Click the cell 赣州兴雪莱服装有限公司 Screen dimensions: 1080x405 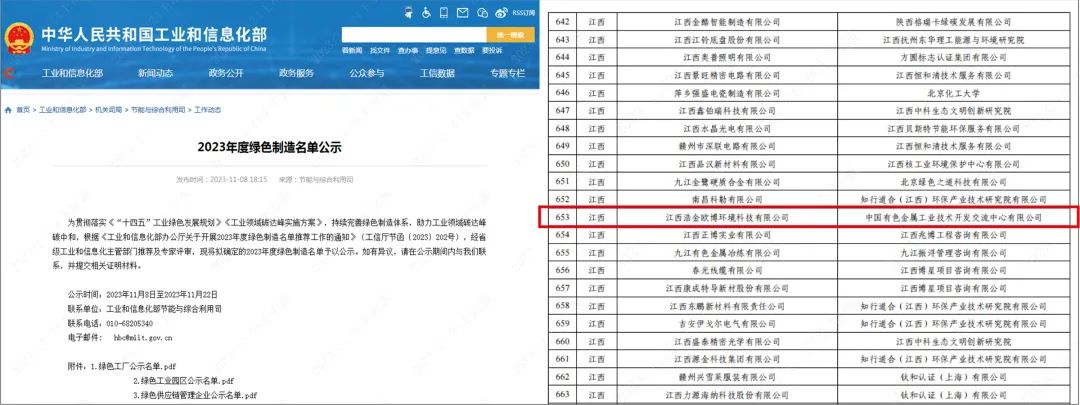pyautogui.click(x=727, y=377)
